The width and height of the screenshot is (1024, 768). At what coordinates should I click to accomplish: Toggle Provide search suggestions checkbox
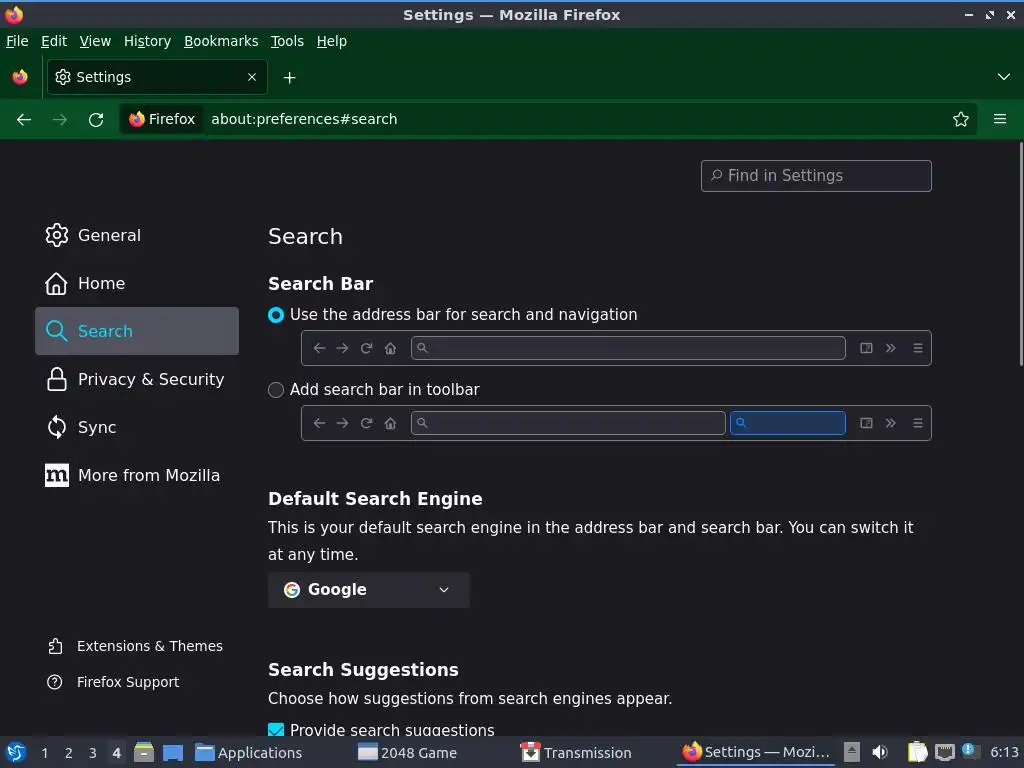pos(276,730)
